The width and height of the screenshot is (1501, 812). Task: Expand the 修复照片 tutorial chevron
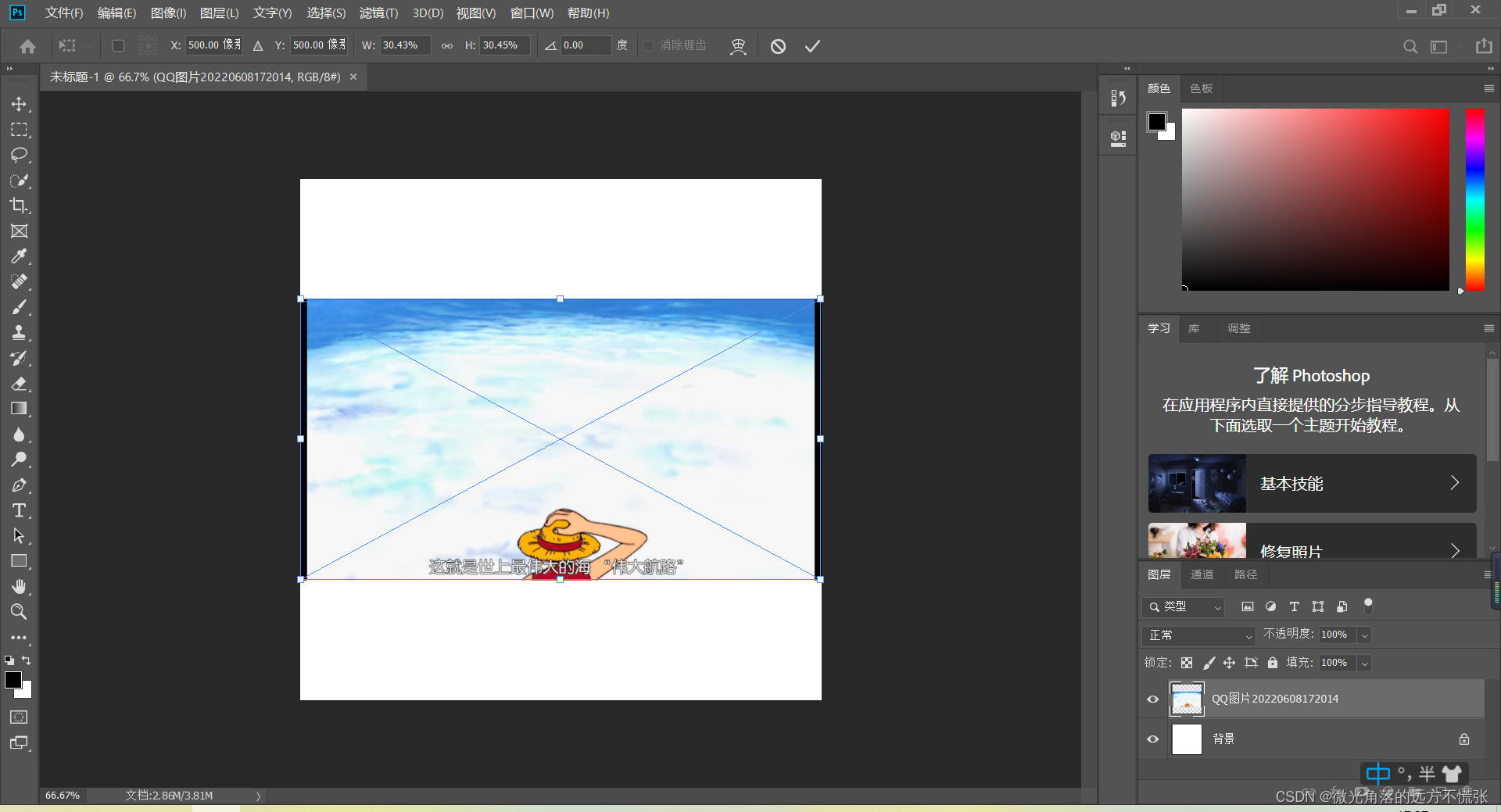pos(1455,550)
